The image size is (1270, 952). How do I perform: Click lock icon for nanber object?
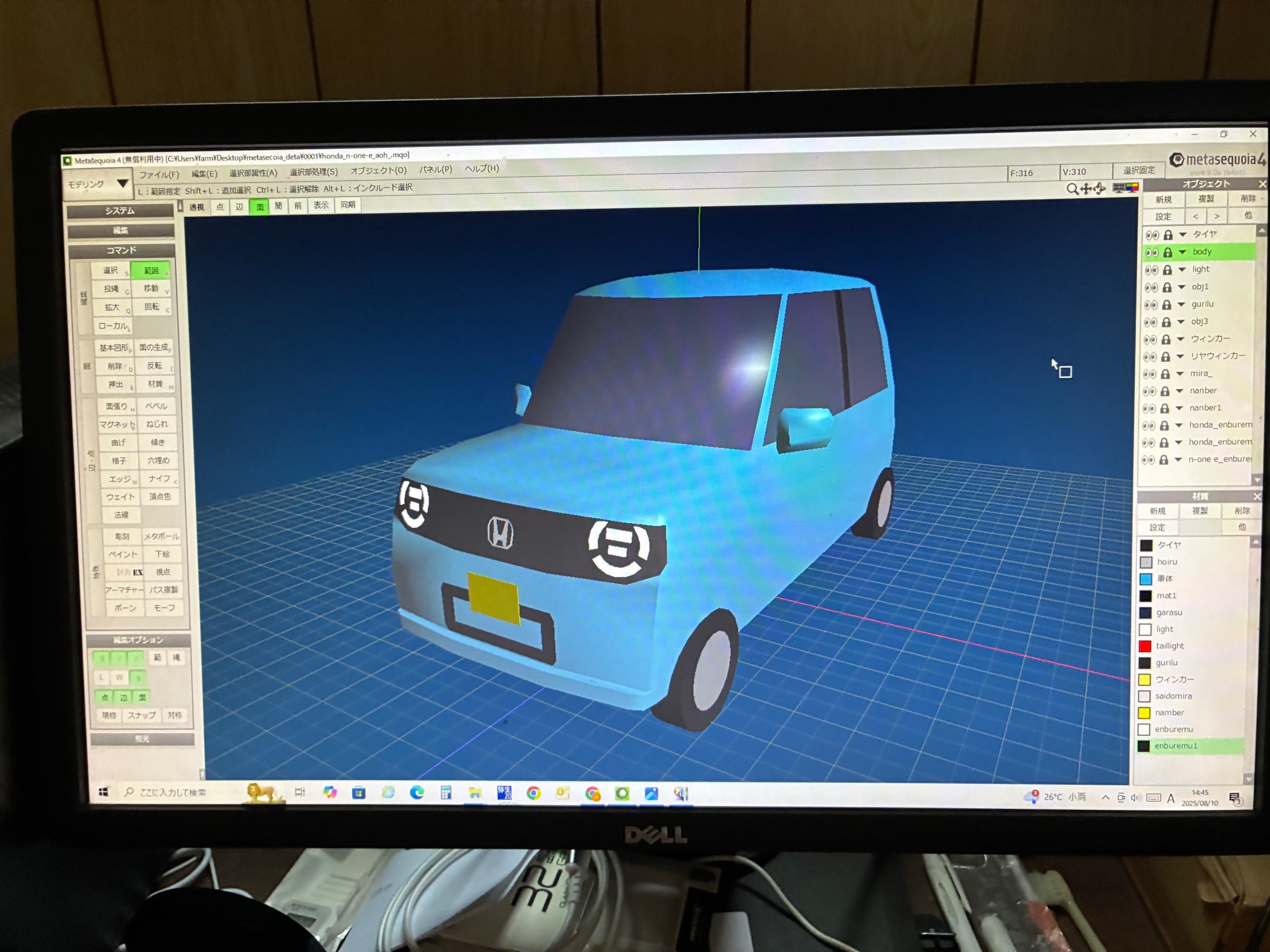tap(1165, 391)
